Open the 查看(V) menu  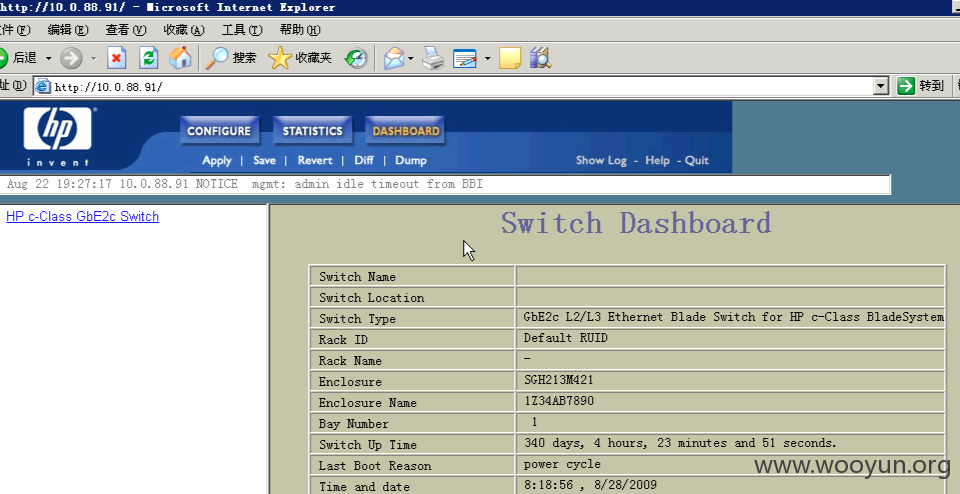point(126,29)
